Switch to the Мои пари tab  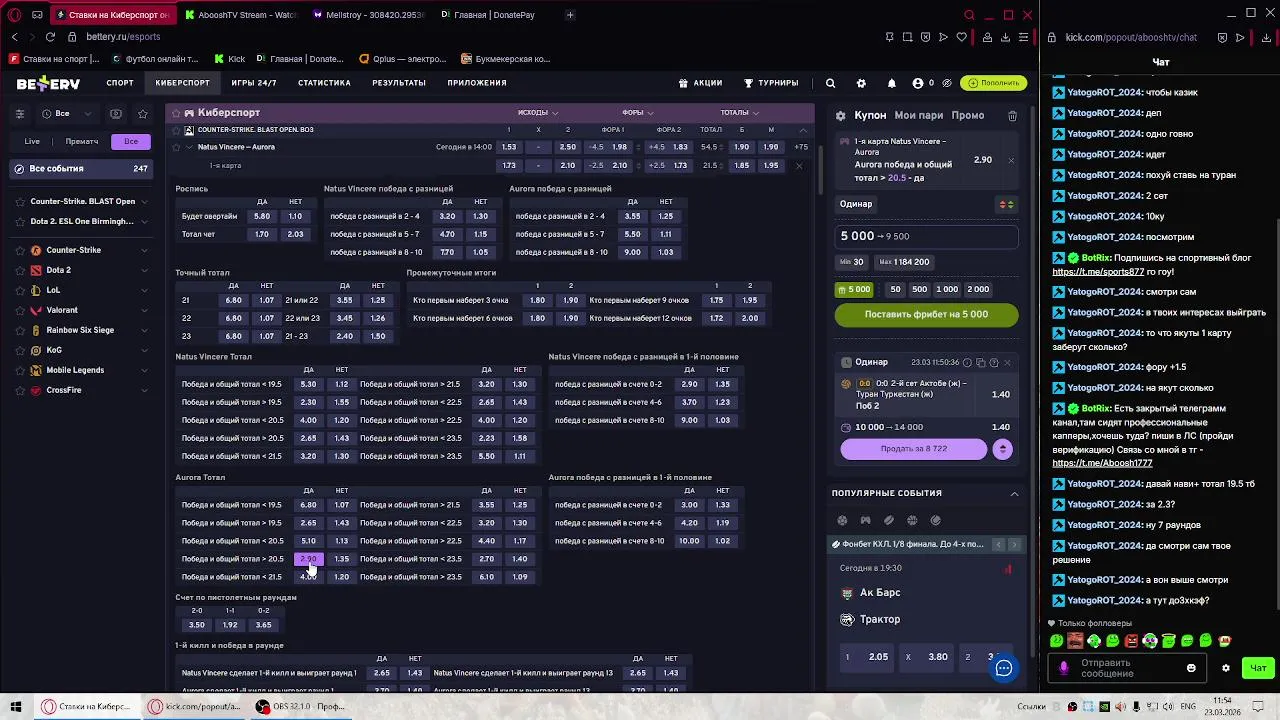(x=919, y=116)
